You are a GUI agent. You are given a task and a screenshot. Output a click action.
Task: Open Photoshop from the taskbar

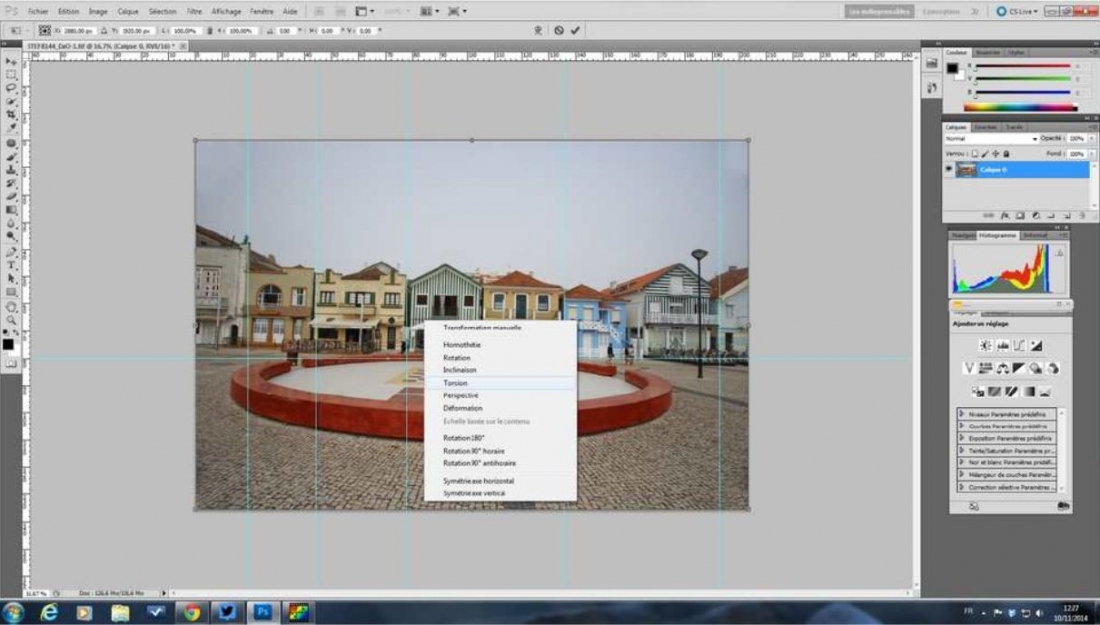tap(265, 612)
